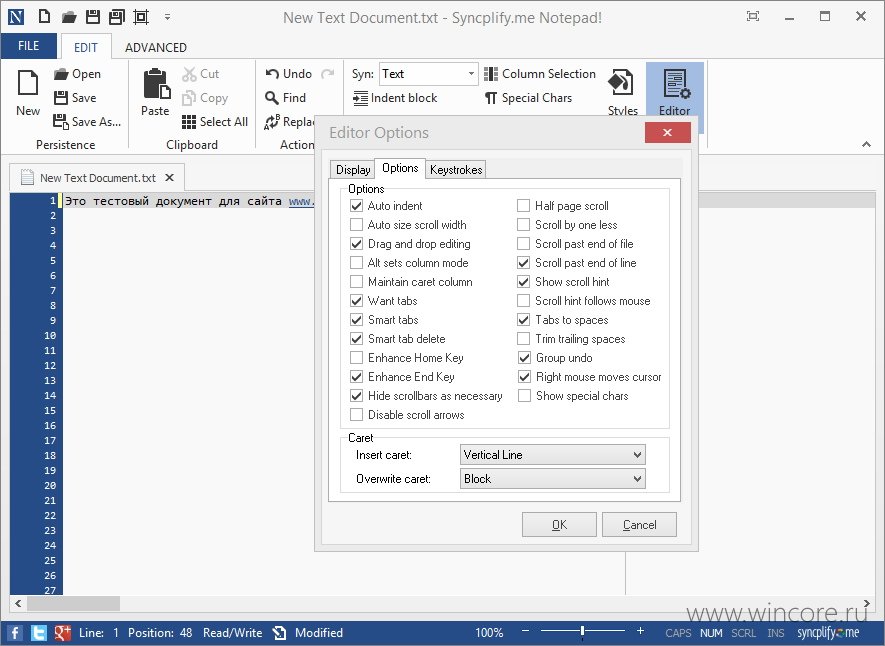Image resolution: width=885 pixels, height=646 pixels.
Task: Open the quick access customize arrow
Action: click(x=167, y=17)
